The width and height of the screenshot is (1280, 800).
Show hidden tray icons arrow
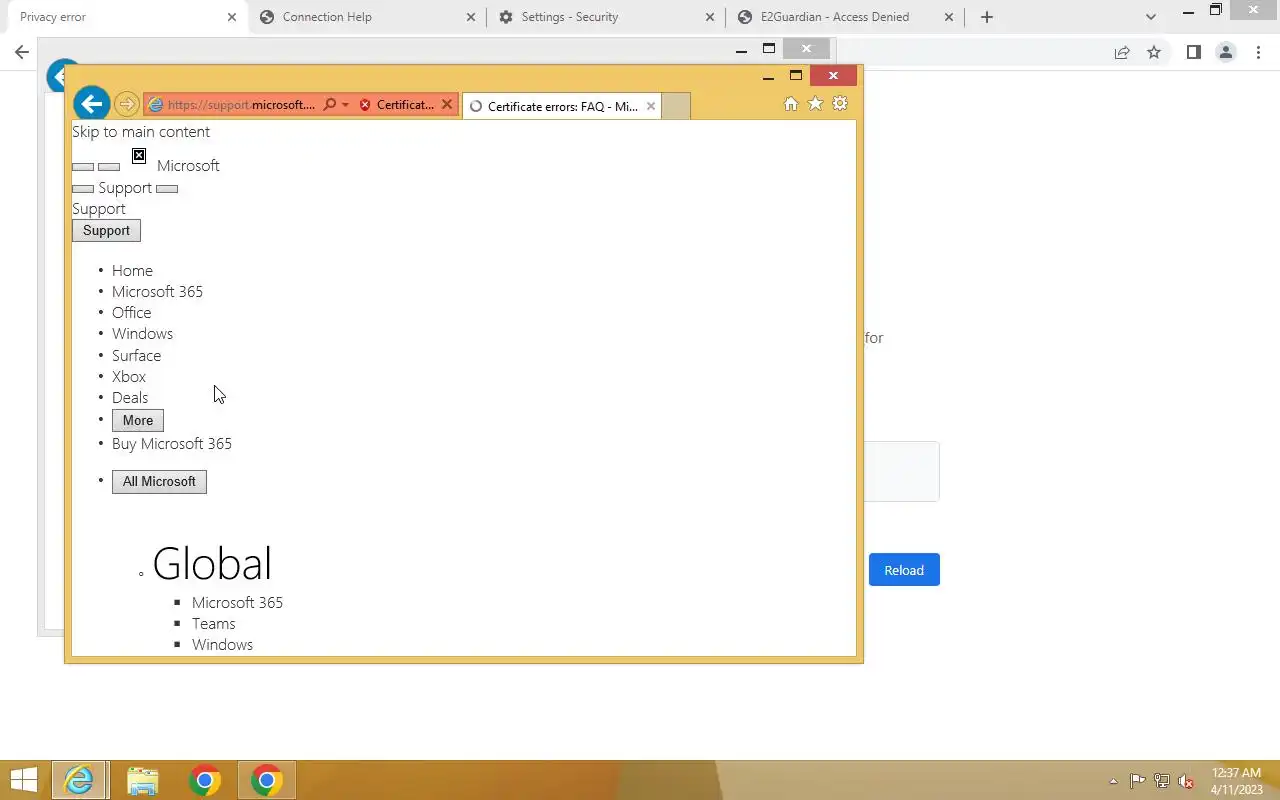point(1113,781)
